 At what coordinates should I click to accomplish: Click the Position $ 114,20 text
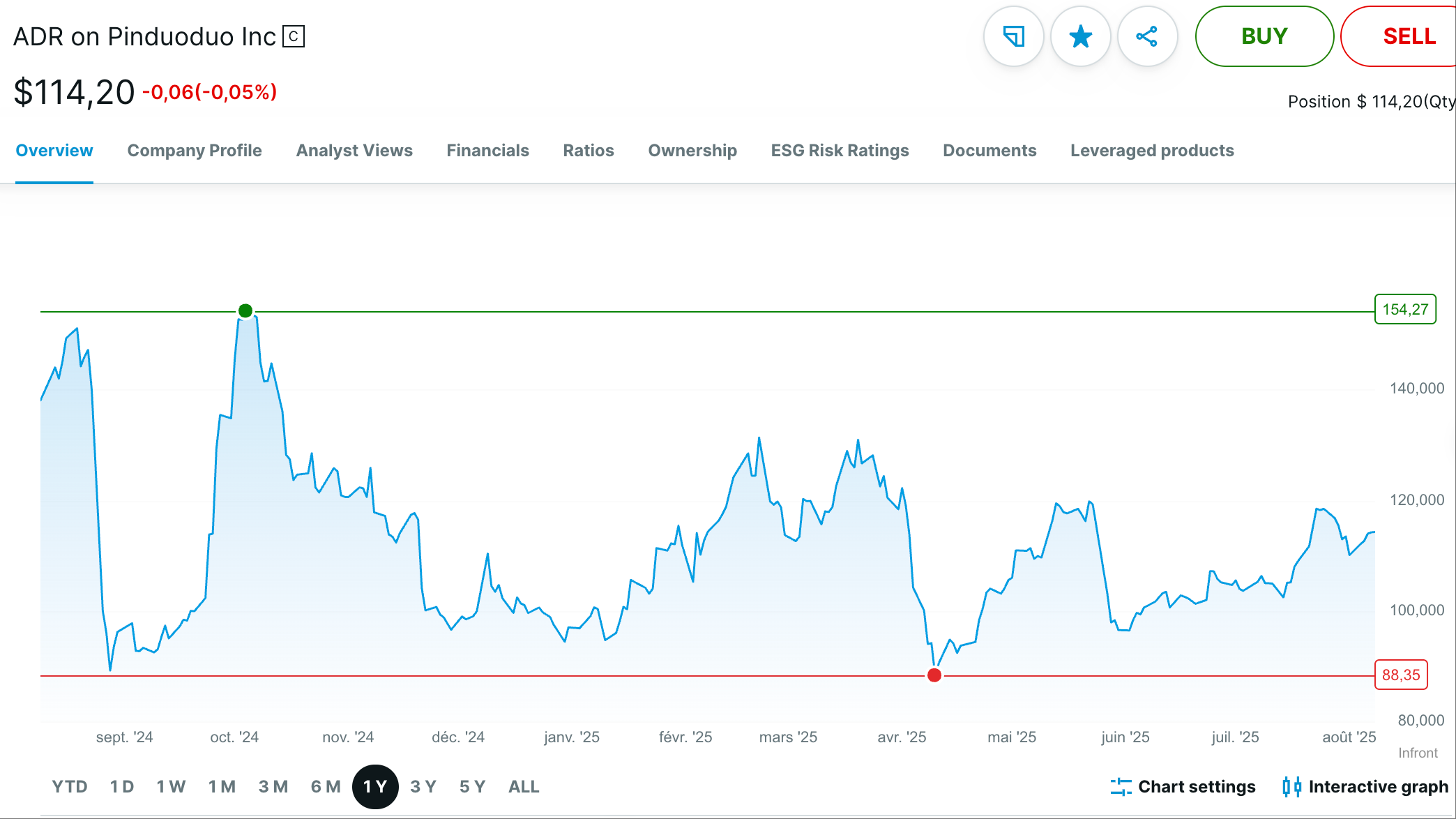[1371, 102]
